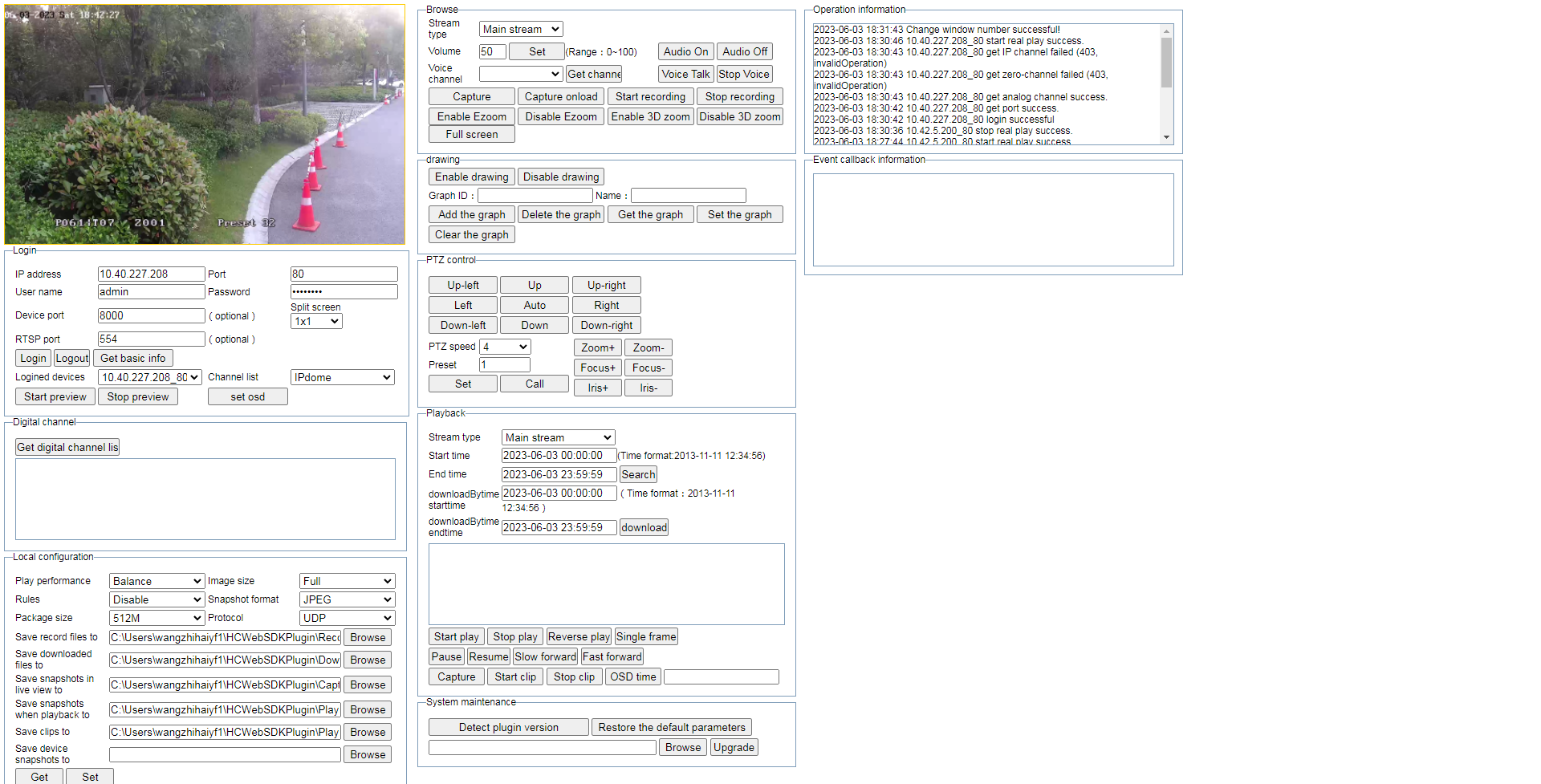Move PTZ Up-left
1541x784 pixels.
pyautogui.click(x=463, y=285)
